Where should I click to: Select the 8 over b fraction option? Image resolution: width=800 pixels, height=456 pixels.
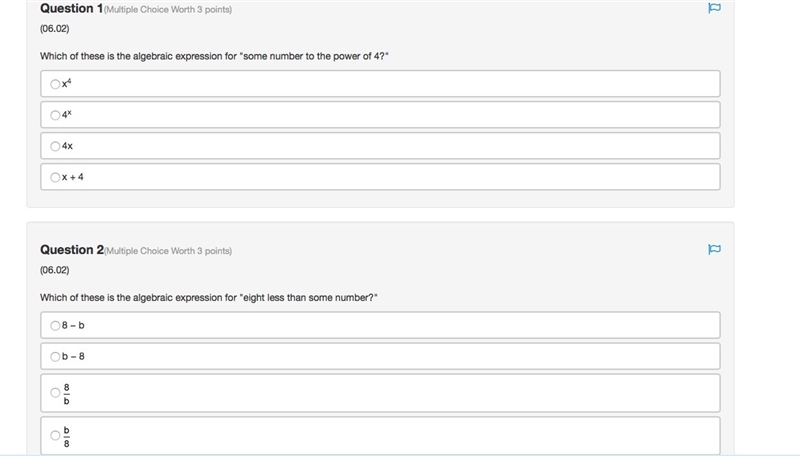coord(55,393)
